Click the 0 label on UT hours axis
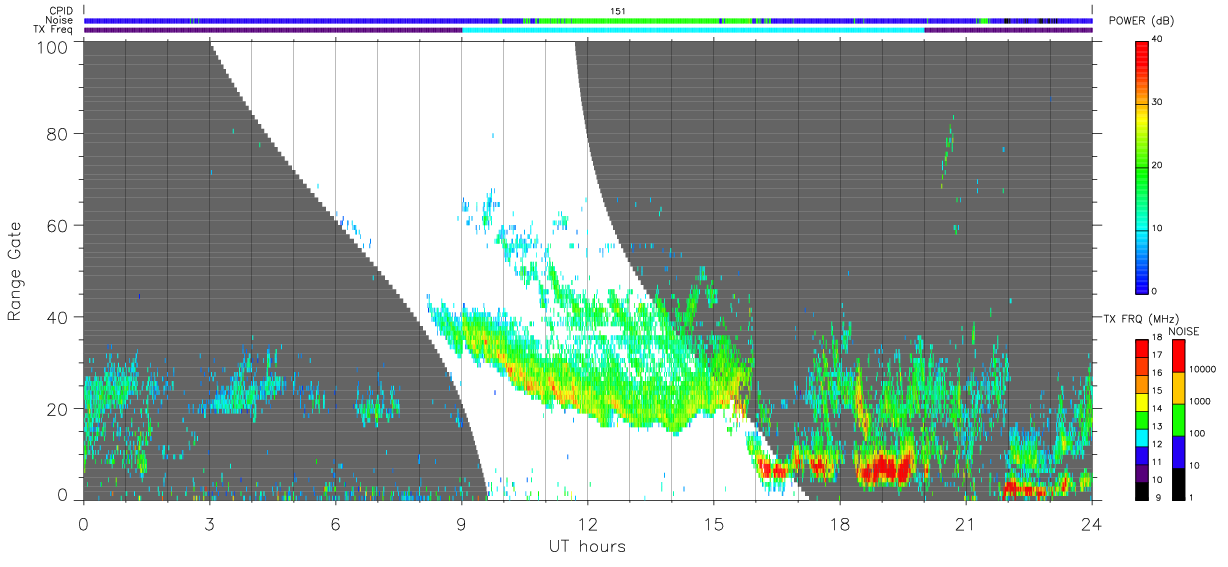The width and height of the screenshot is (1228, 567). coord(84,523)
